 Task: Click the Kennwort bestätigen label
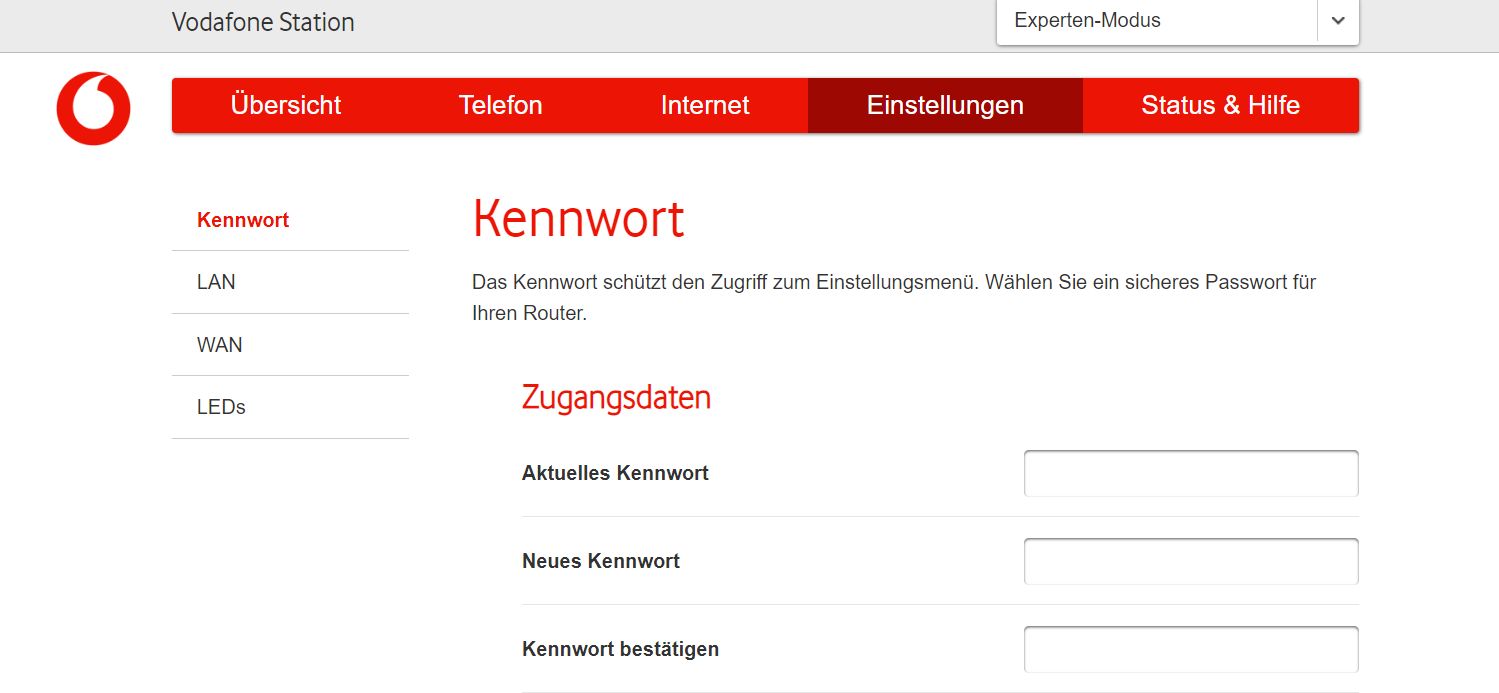(x=620, y=649)
